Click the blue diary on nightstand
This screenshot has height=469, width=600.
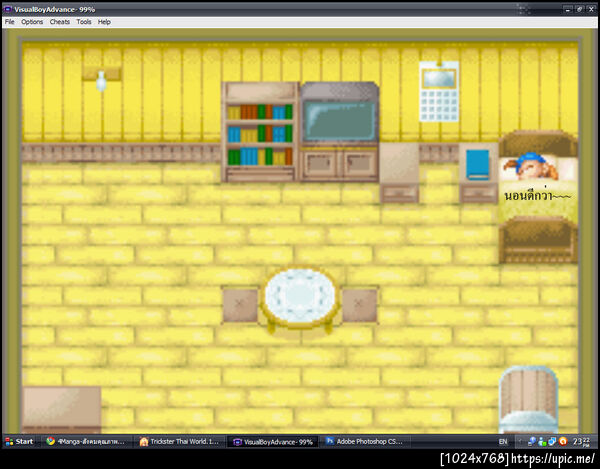pyautogui.click(x=478, y=164)
